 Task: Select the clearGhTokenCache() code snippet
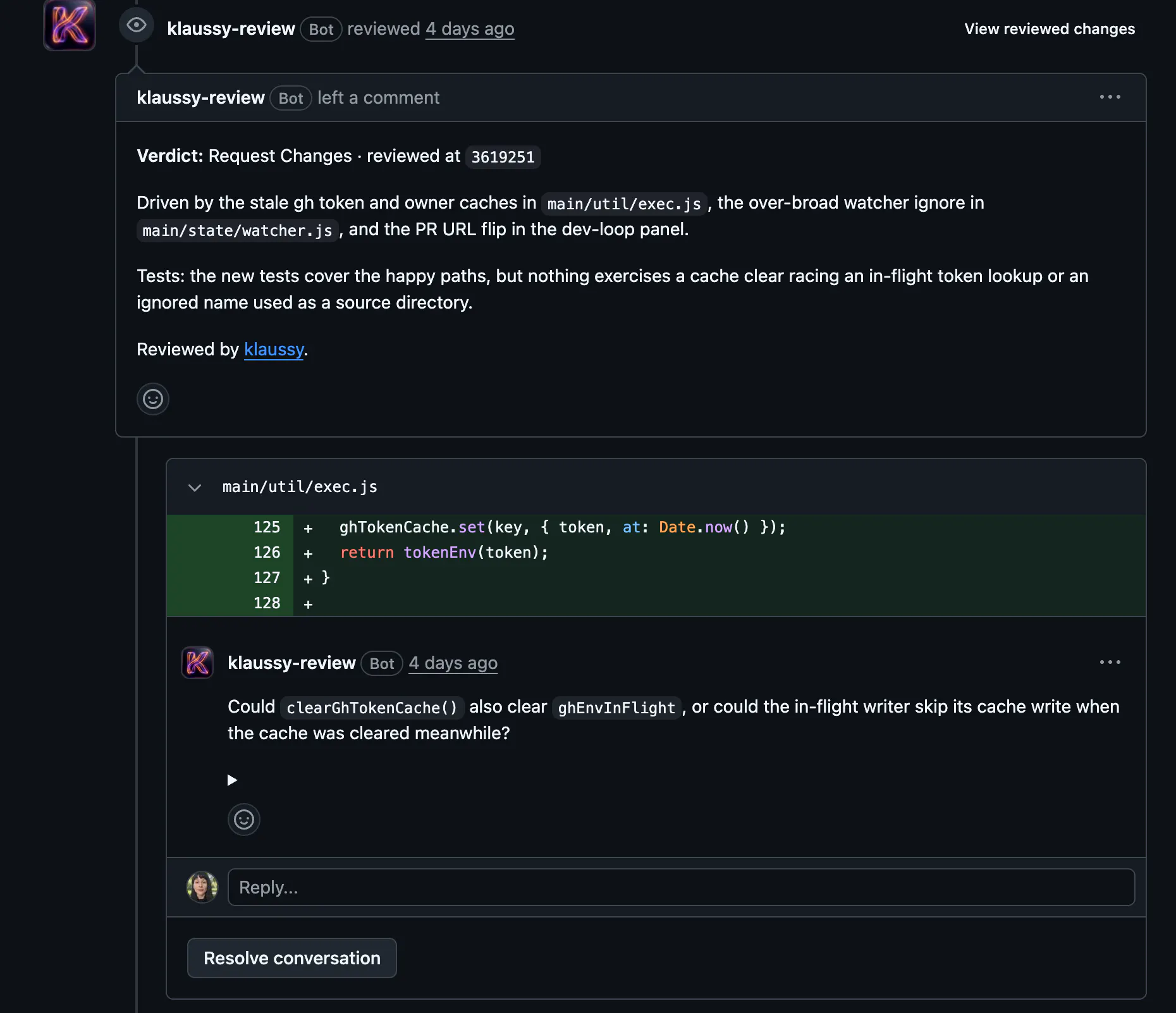pos(372,708)
